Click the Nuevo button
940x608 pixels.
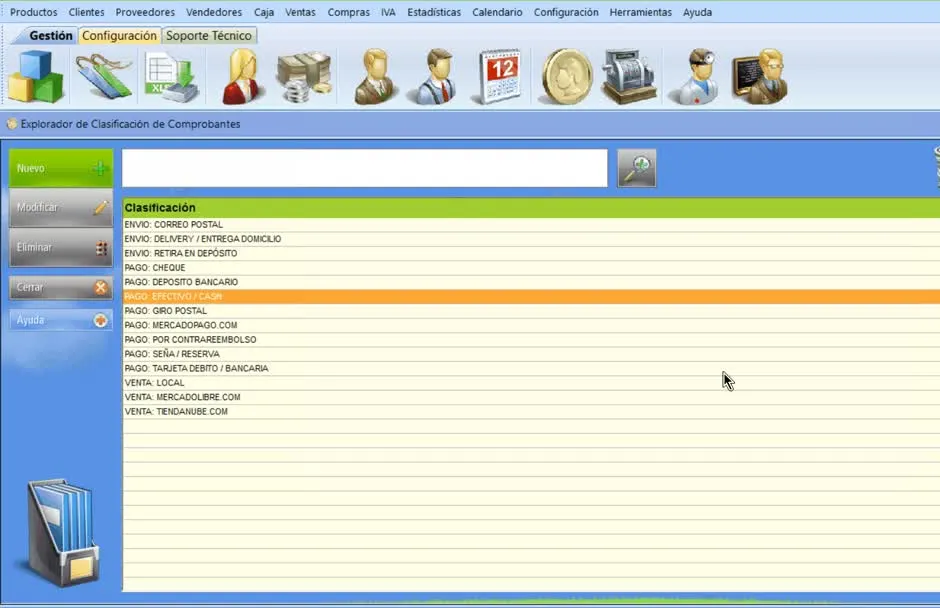click(x=61, y=168)
